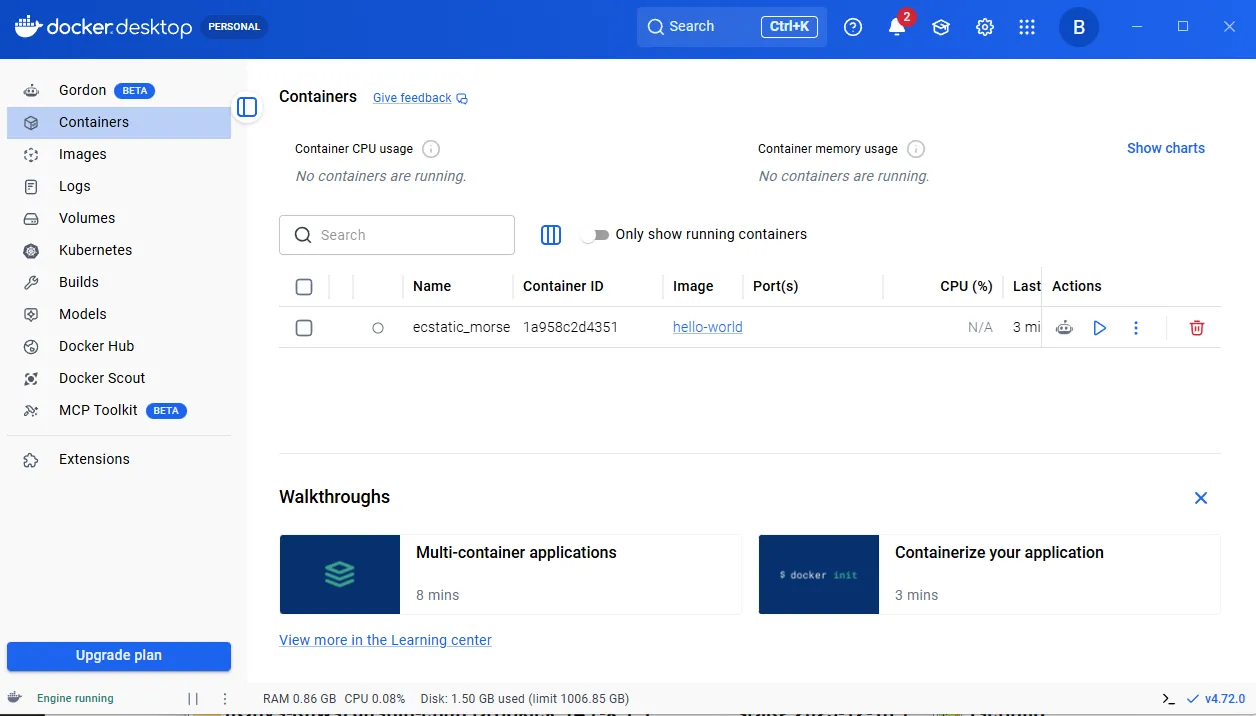Viewport: 1256px width, 716px height.
Task: Click the Extensions puzzle icon
Action: (31, 459)
